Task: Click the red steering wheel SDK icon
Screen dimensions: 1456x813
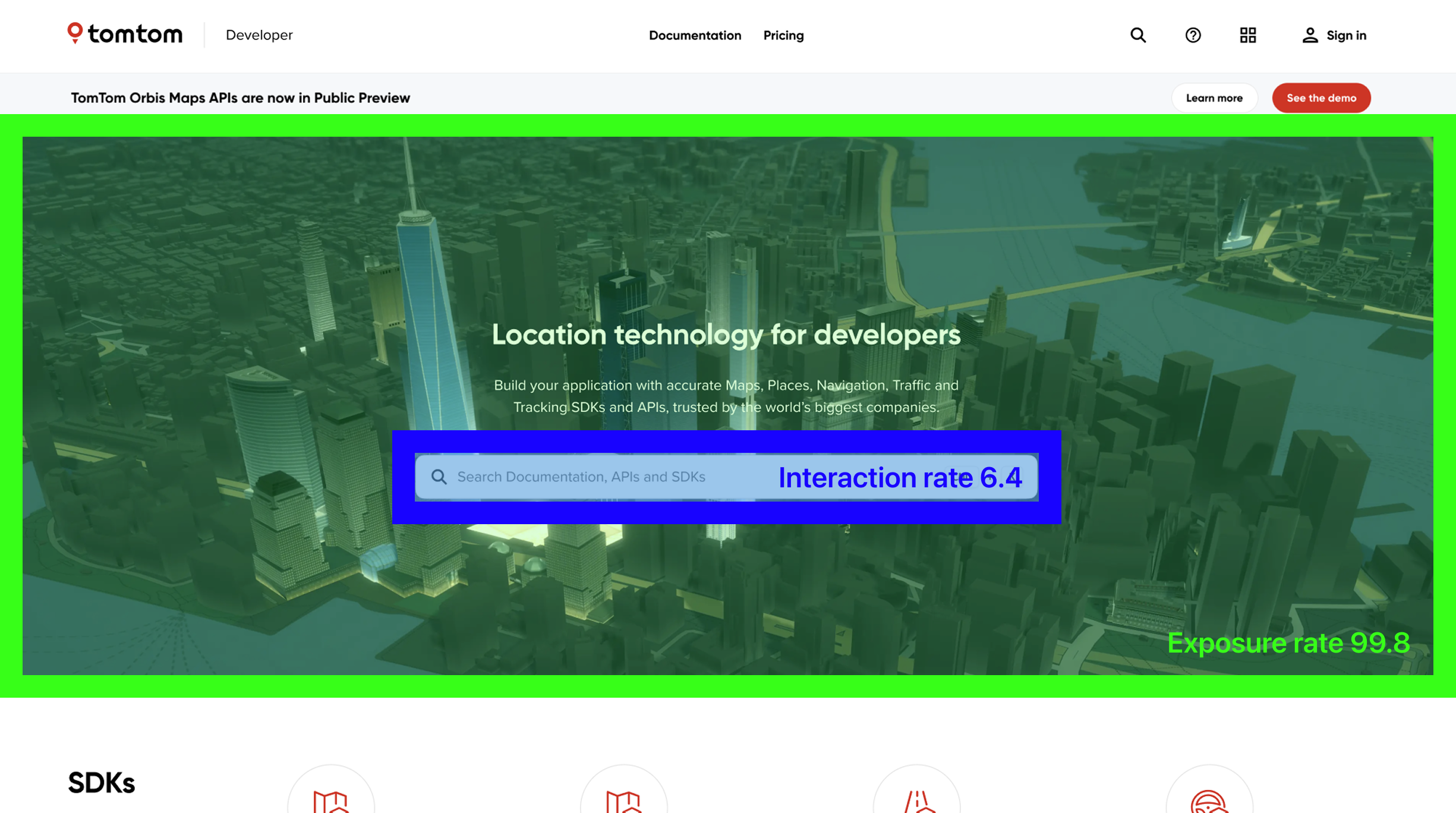Action: [1209, 802]
